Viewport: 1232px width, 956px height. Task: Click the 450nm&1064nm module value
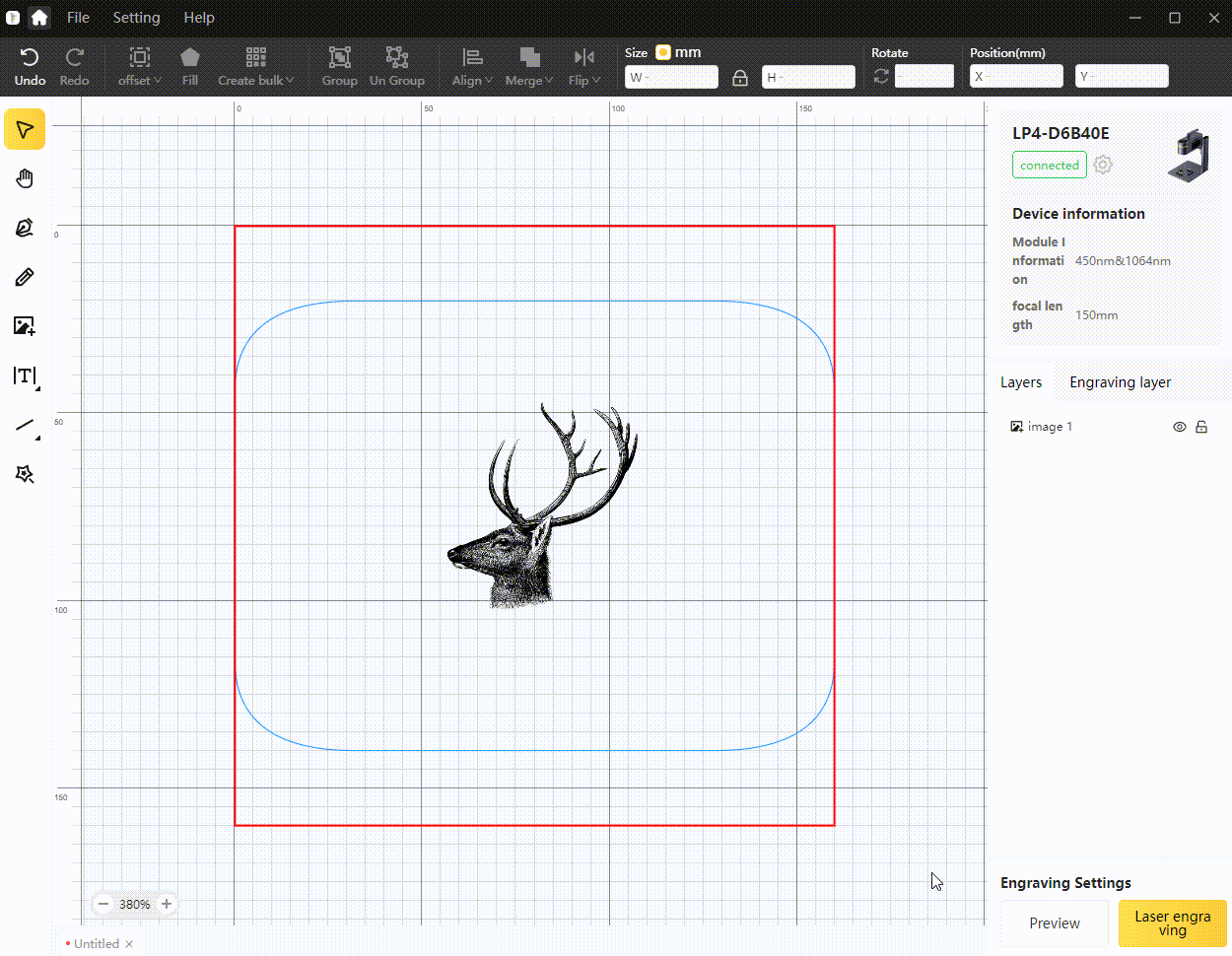1123,261
